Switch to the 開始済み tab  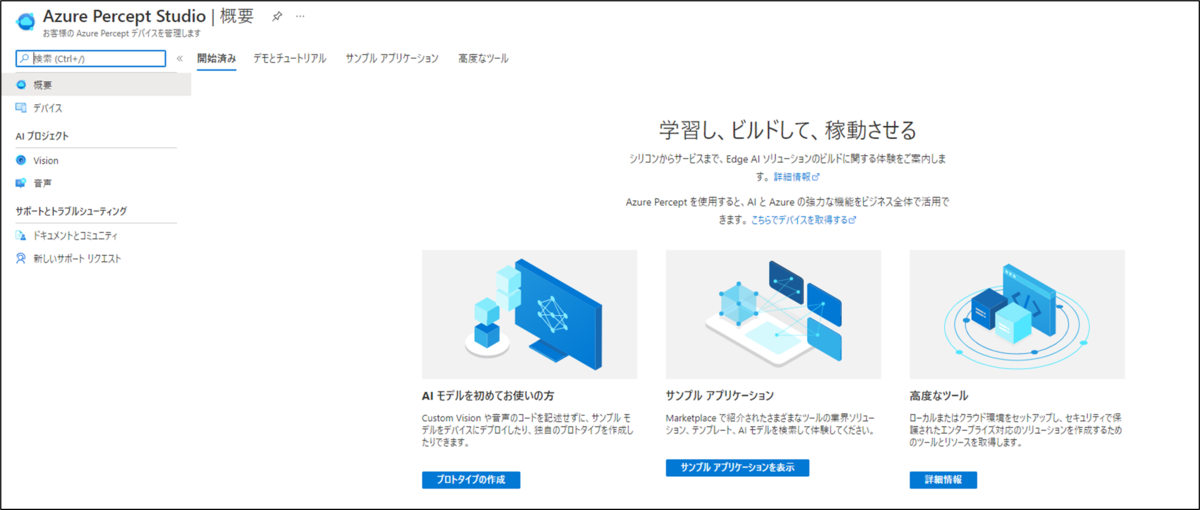[217, 59]
